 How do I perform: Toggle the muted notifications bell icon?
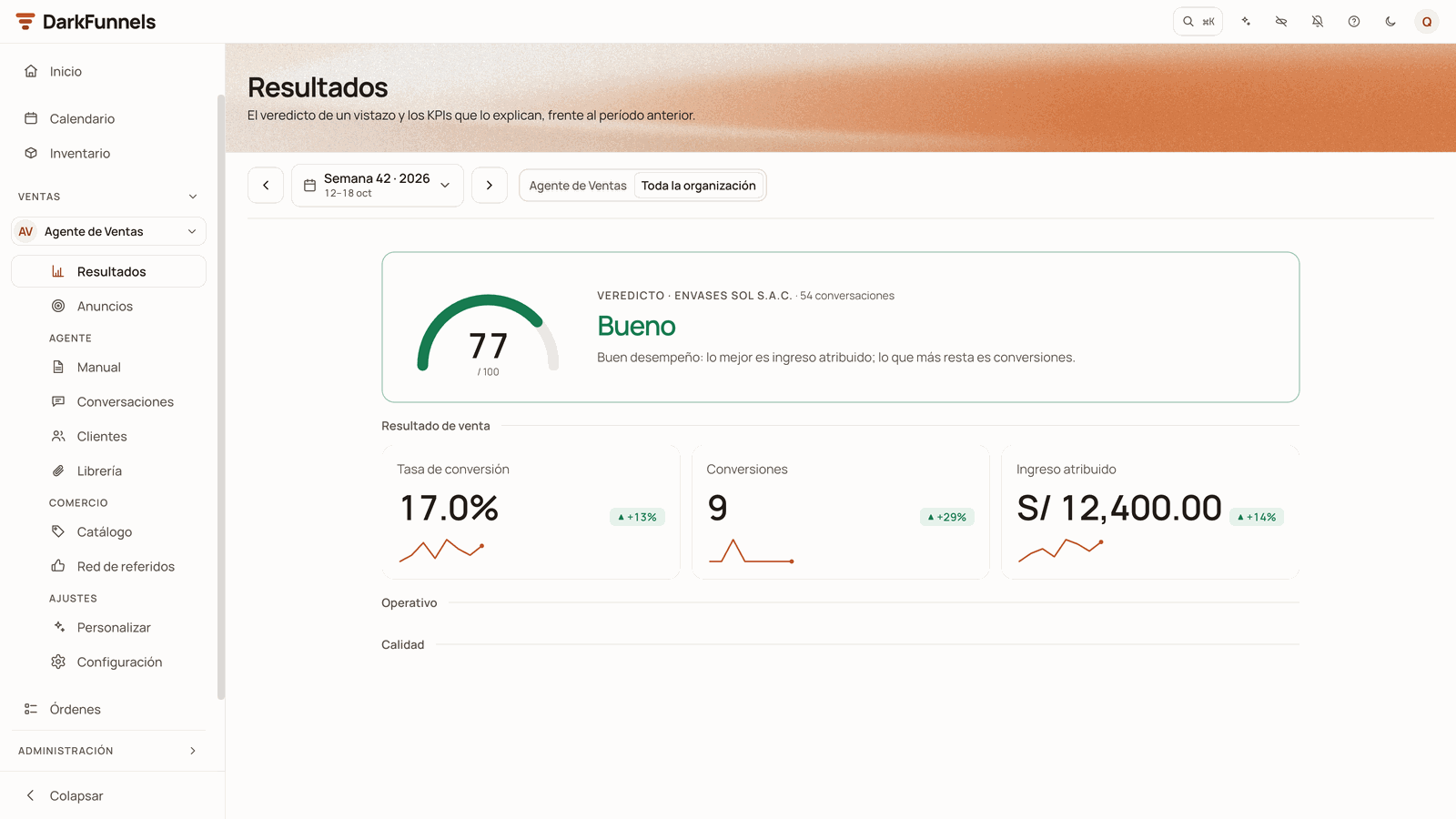tap(1318, 22)
